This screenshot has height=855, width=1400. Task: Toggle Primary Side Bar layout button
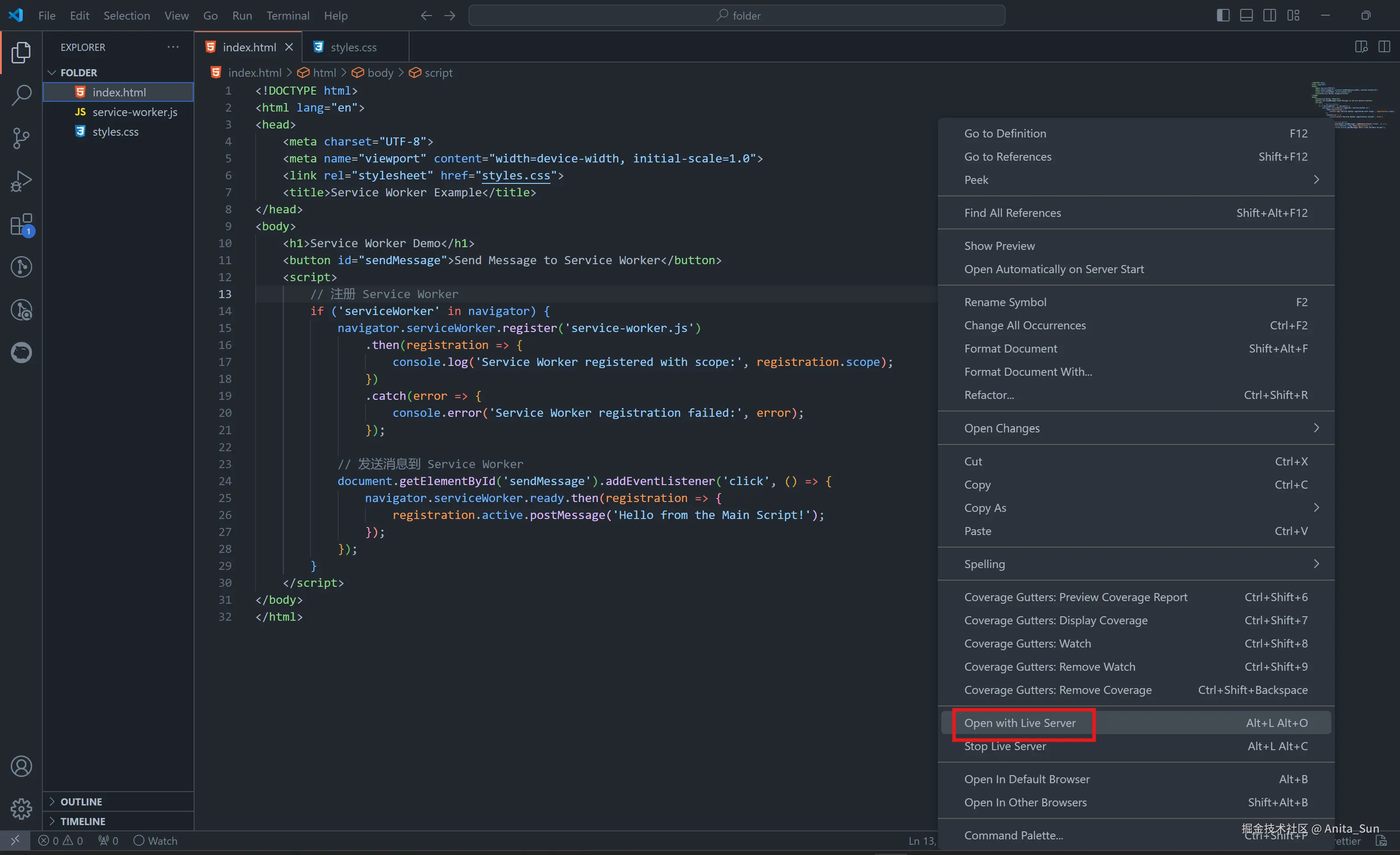[1223, 15]
